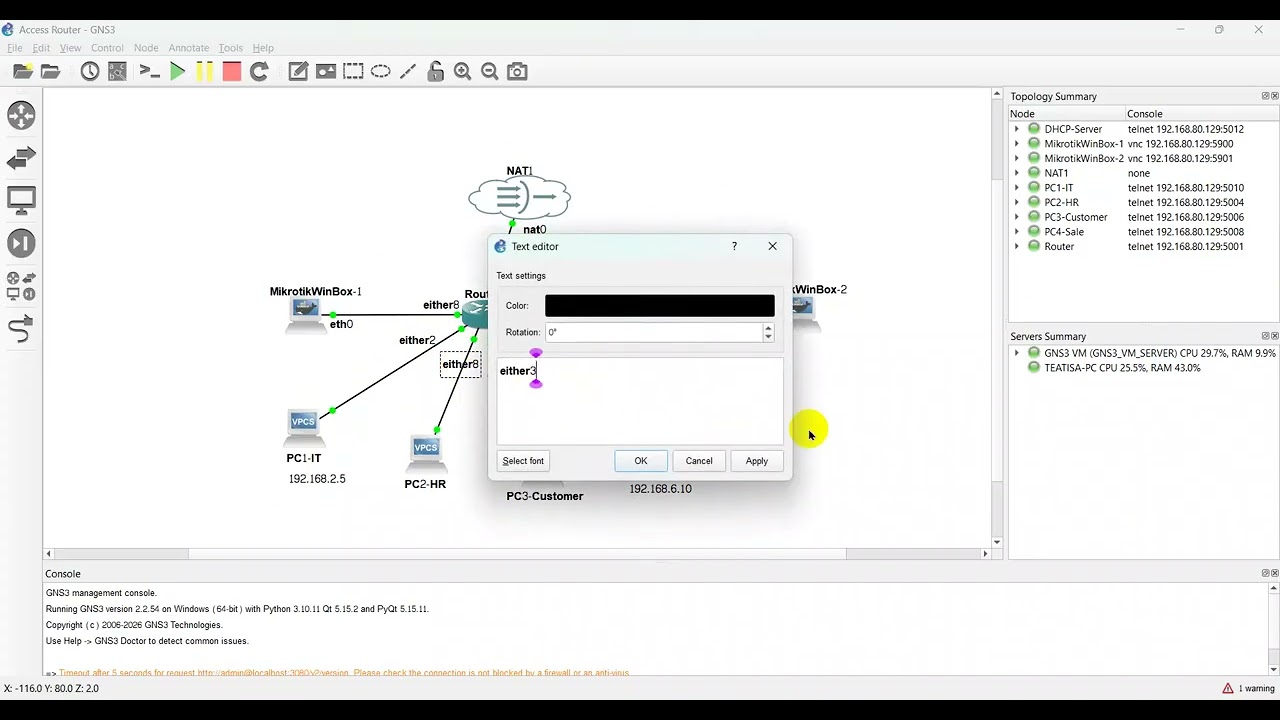Expand Router node in Topology Summary

tap(1017, 246)
